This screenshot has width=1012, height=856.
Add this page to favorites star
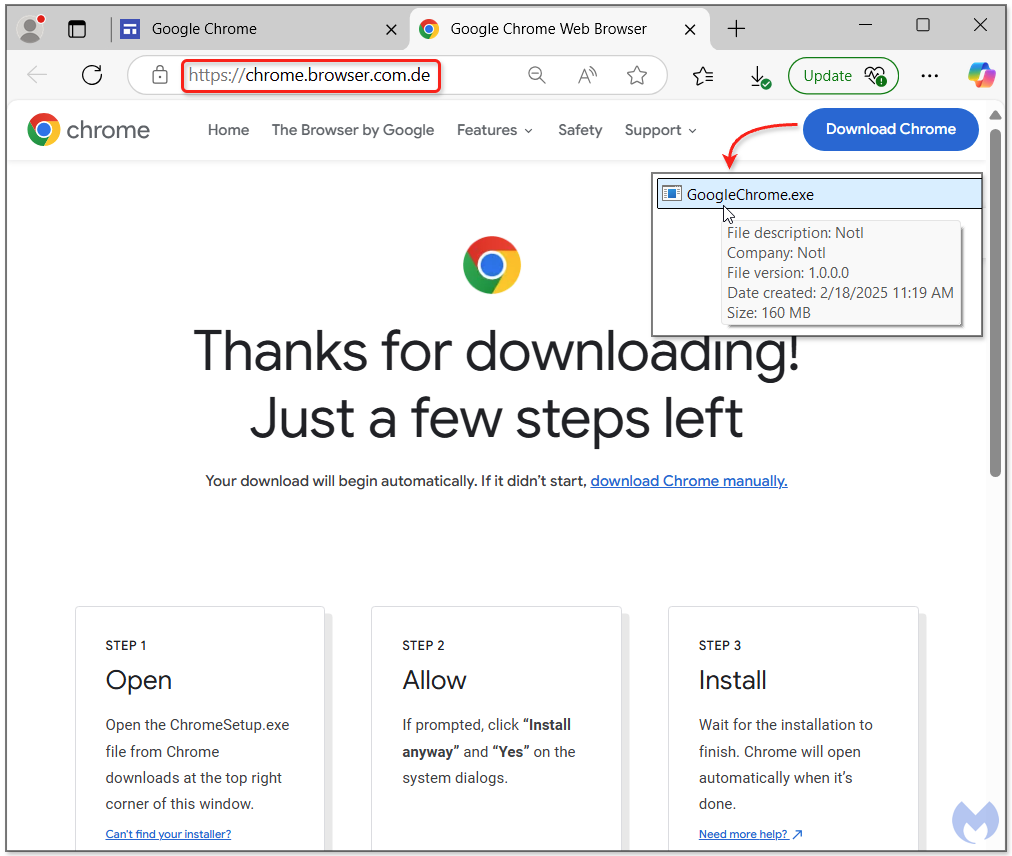[x=637, y=76]
